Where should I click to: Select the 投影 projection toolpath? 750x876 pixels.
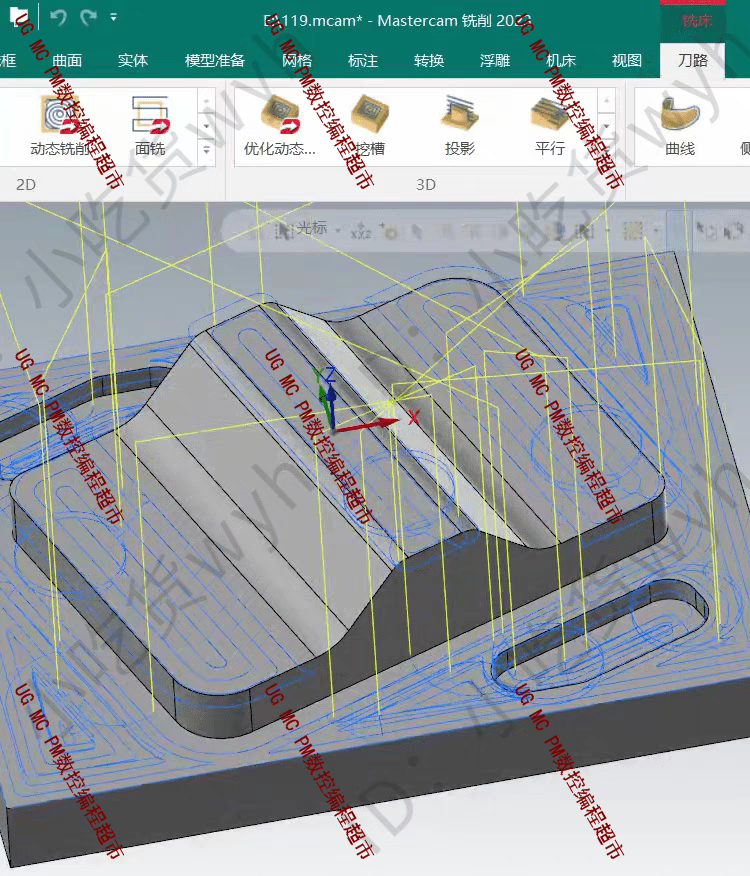460,125
